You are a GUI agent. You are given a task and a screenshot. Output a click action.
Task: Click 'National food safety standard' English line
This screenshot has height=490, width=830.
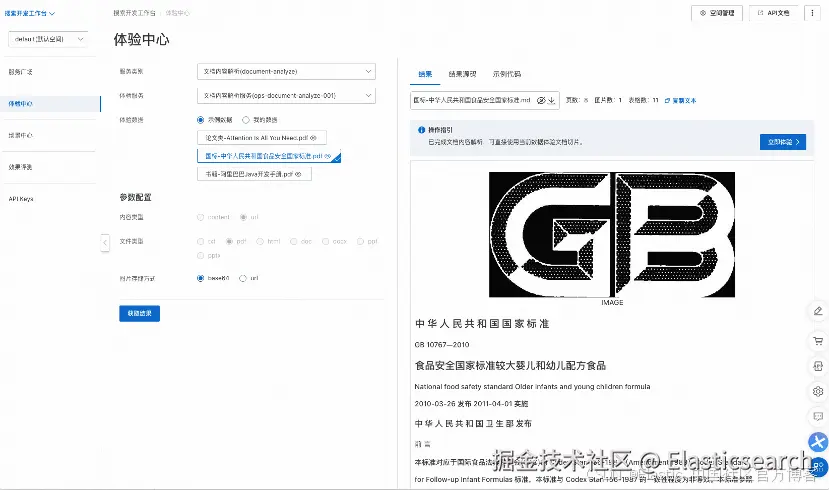click(x=532, y=387)
